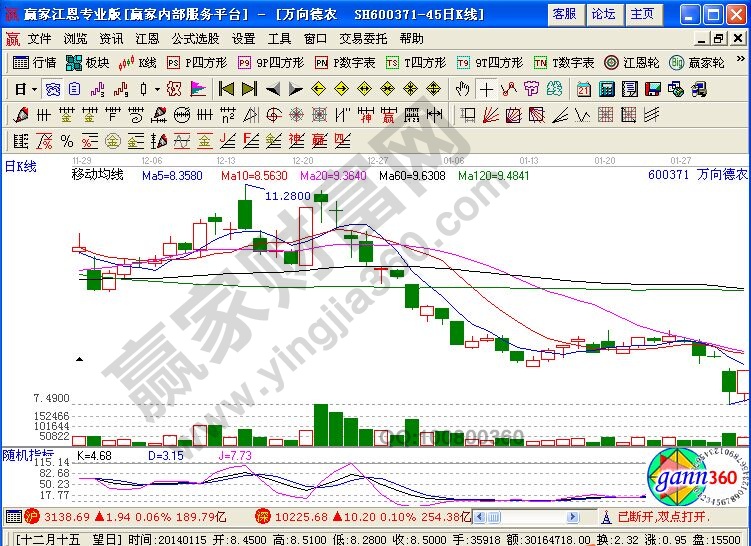
Task: Jump to first bar arrow icon
Action: click(x=226, y=88)
